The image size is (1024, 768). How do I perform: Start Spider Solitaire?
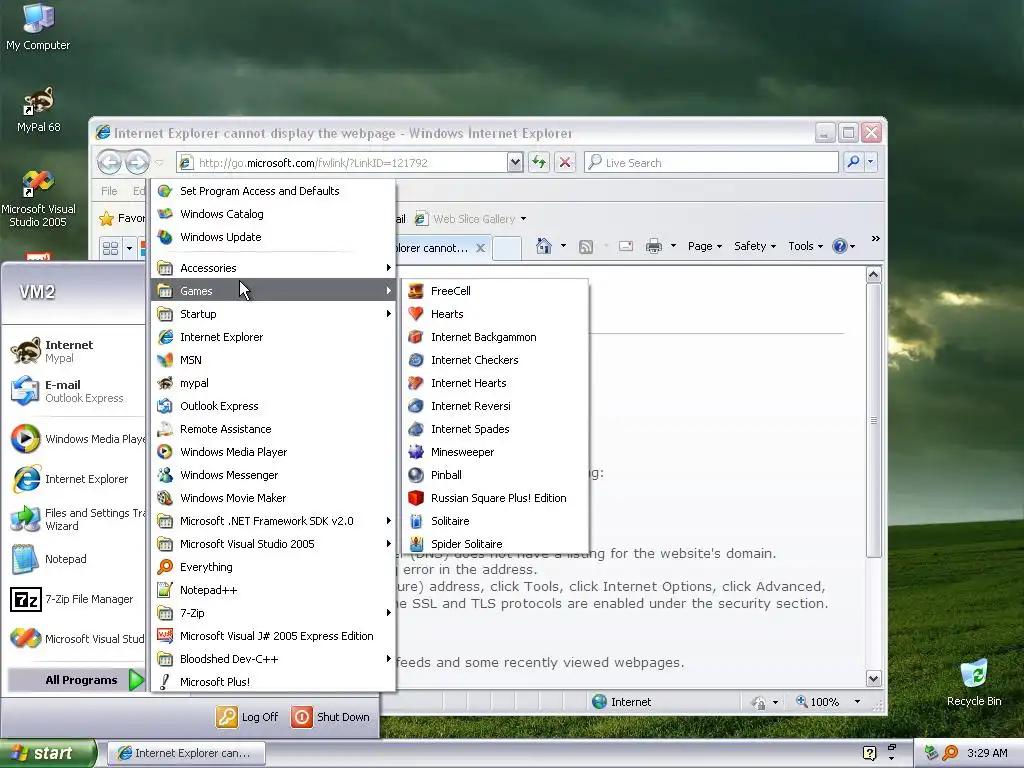click(x=495, y=544)
